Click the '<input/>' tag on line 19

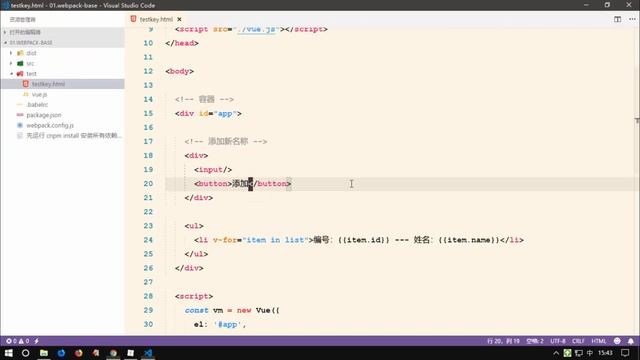pyautogui.click(x=213, y=170)
